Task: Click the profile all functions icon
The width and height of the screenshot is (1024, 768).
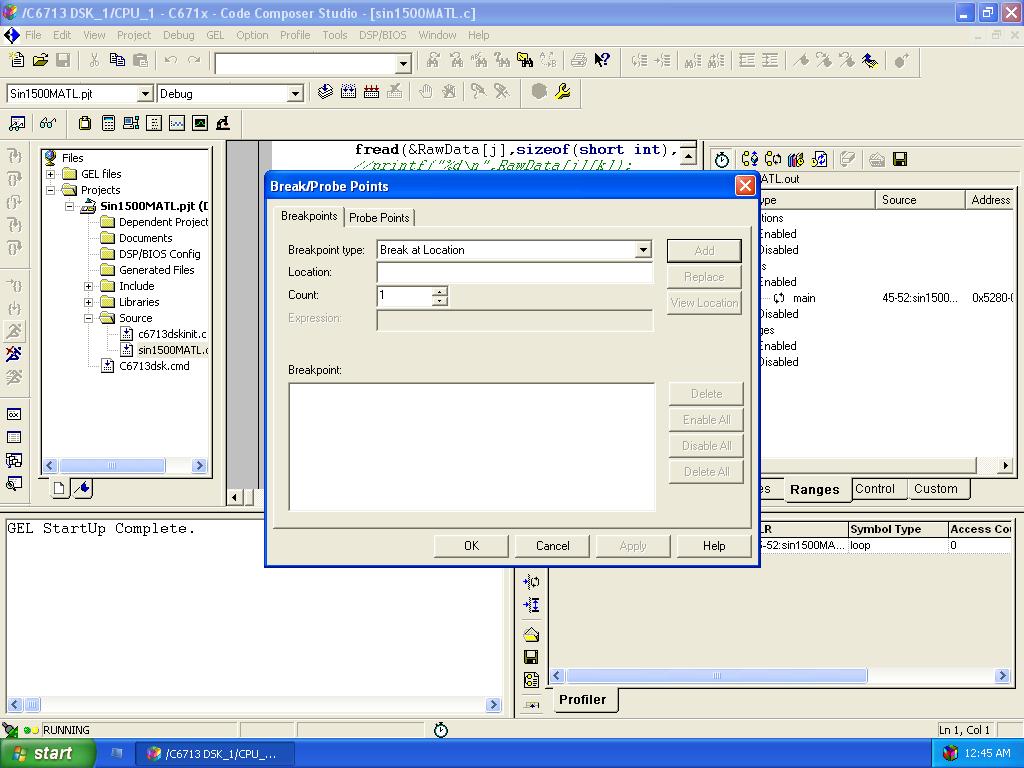Action: (x=750, y=159)
